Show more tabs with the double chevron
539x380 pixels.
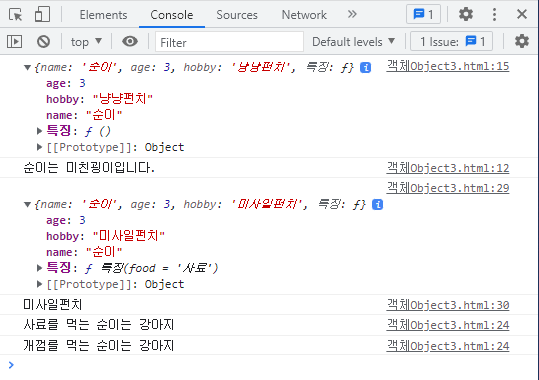[352, 14]
